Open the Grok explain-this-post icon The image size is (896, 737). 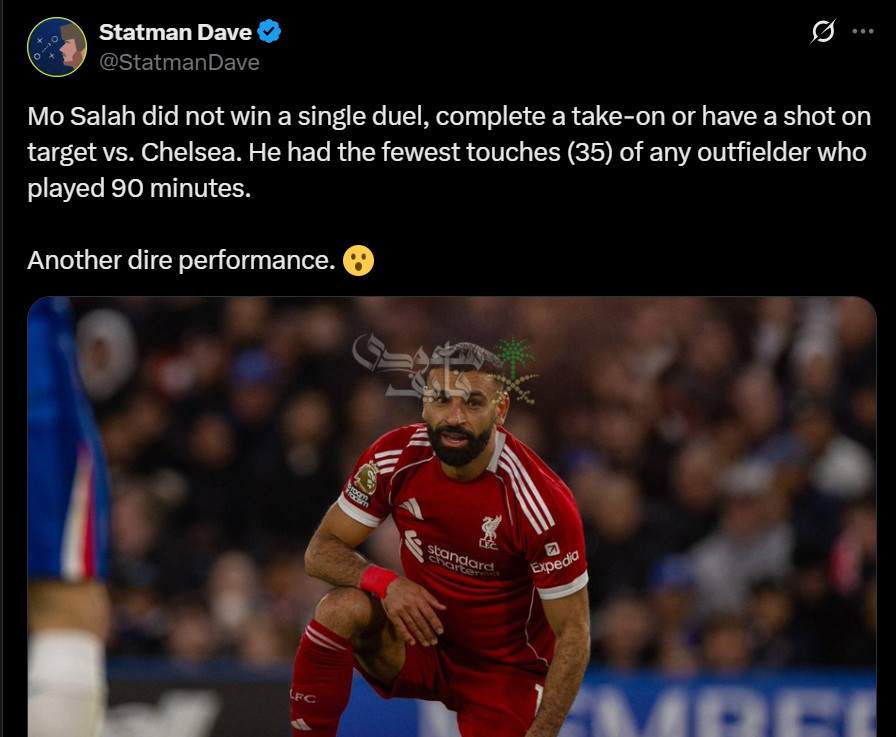click(x=823, y=31)
